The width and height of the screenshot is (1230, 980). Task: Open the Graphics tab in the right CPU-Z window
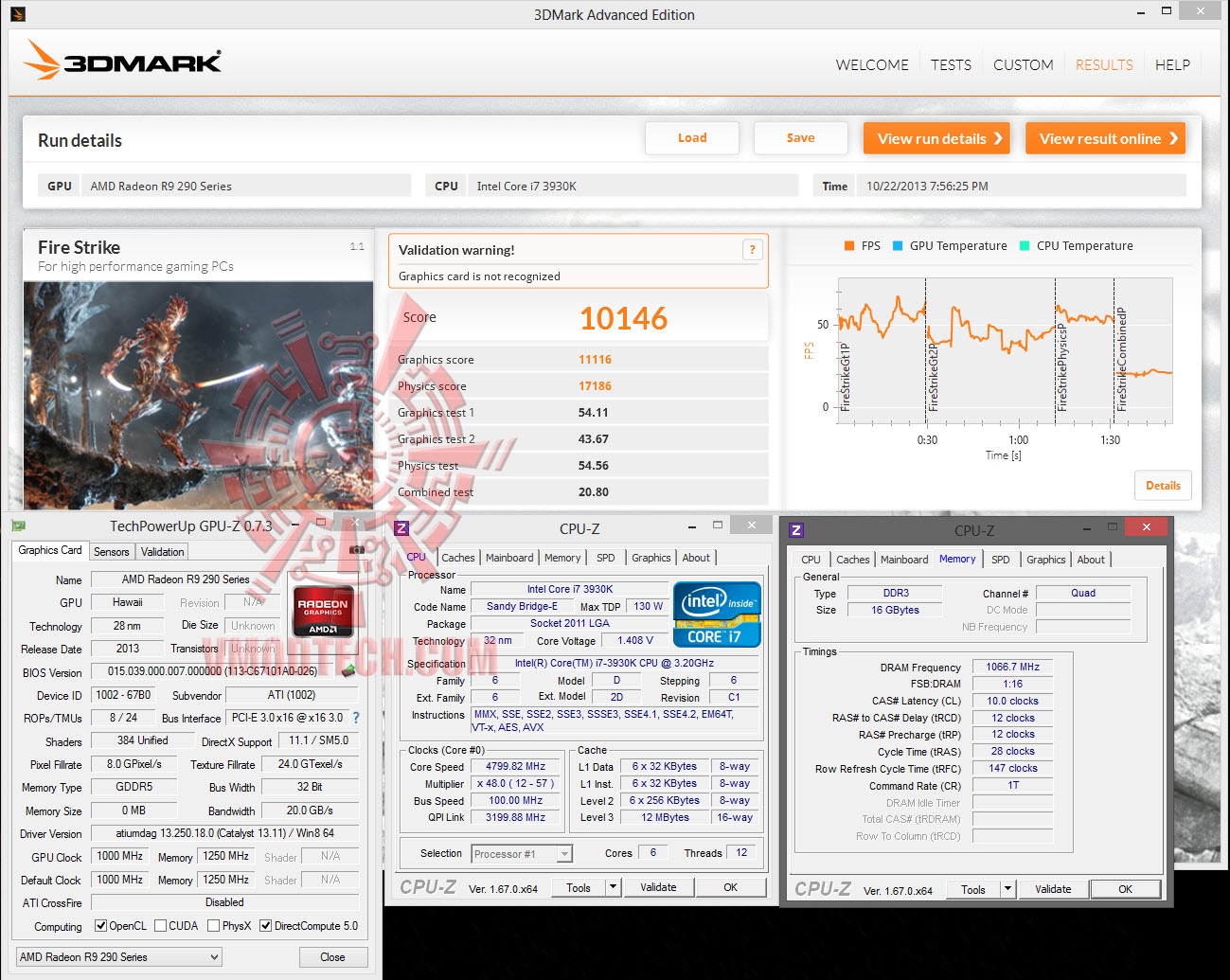click(x=1046, y=560)
